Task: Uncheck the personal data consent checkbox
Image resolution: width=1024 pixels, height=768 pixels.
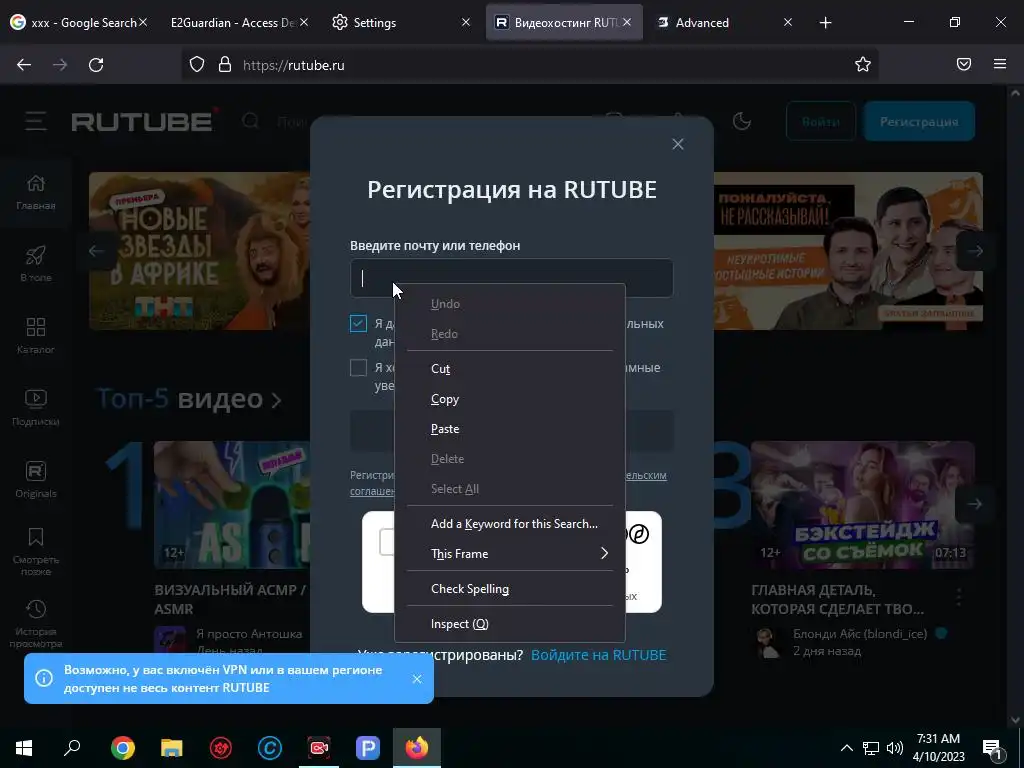Action: (358, 323)
